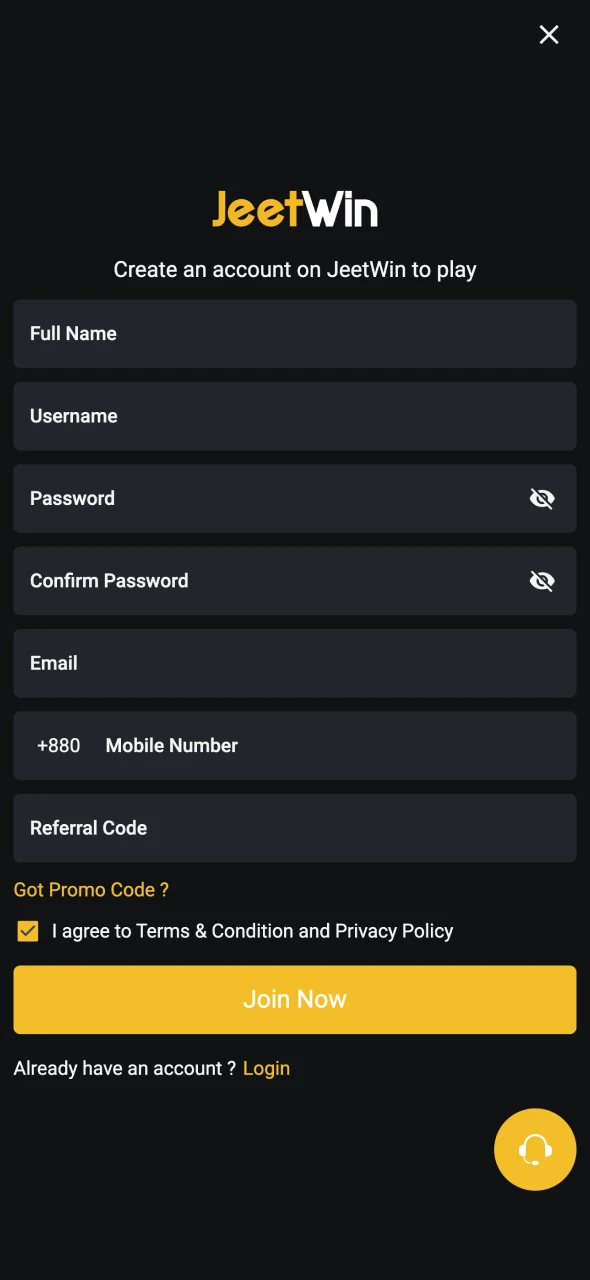Close the registration form with X icon
Viewport: 590px width, 1280px height.
coord(549,35)
